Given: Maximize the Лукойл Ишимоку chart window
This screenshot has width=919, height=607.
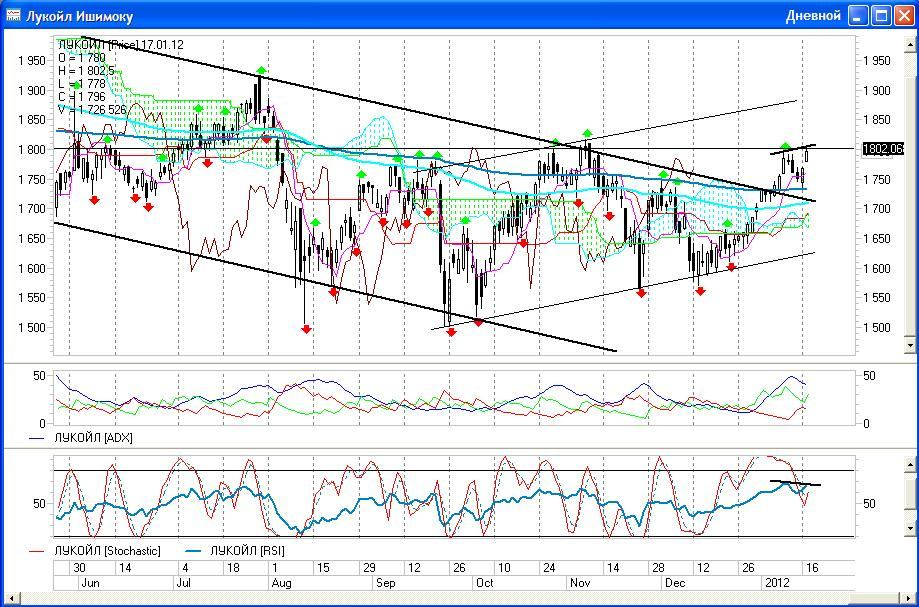Looking at the screenshot, I should [x=881, y=16].
